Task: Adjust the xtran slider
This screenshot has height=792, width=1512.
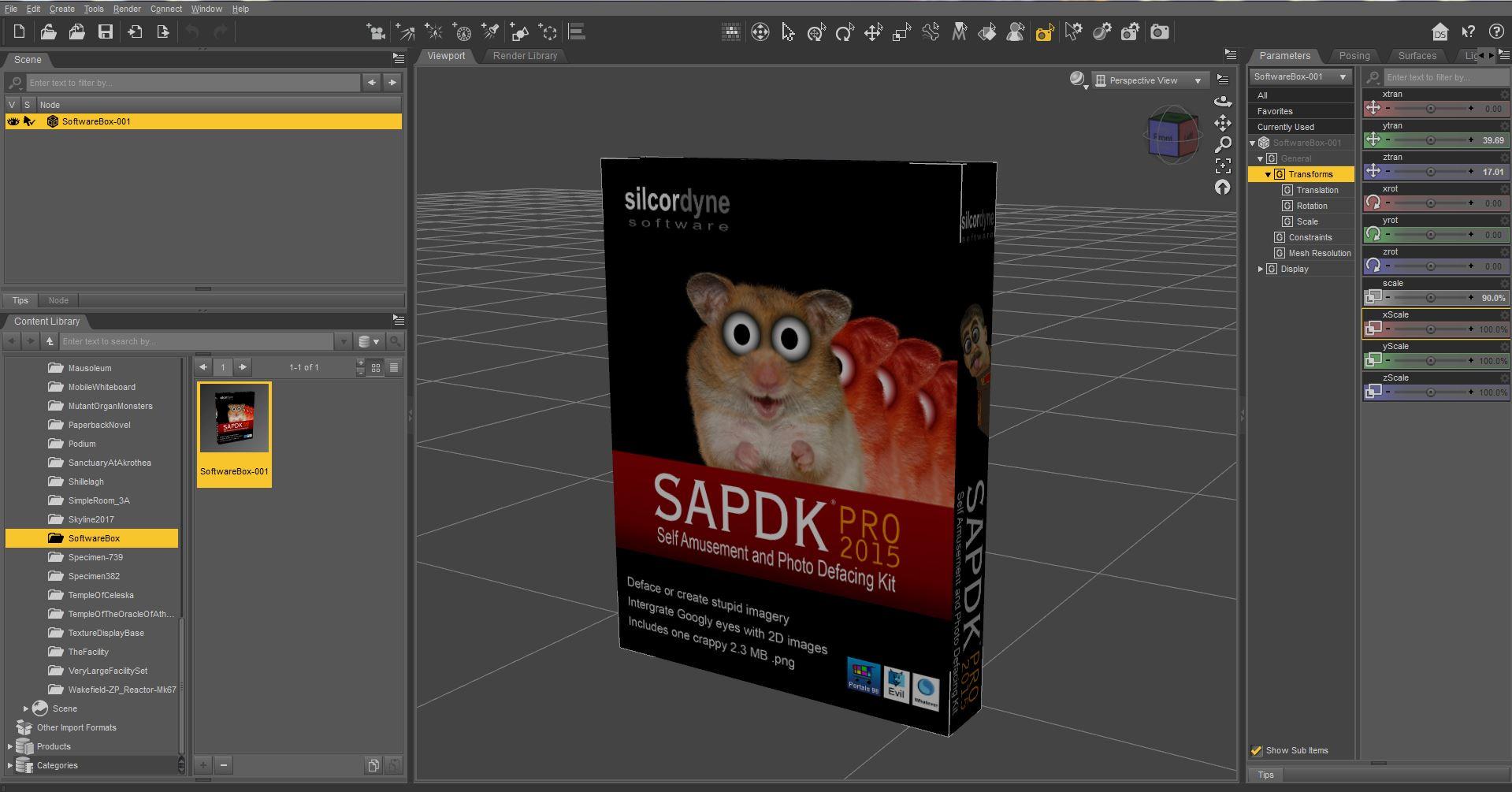Action: (1429, 109)
